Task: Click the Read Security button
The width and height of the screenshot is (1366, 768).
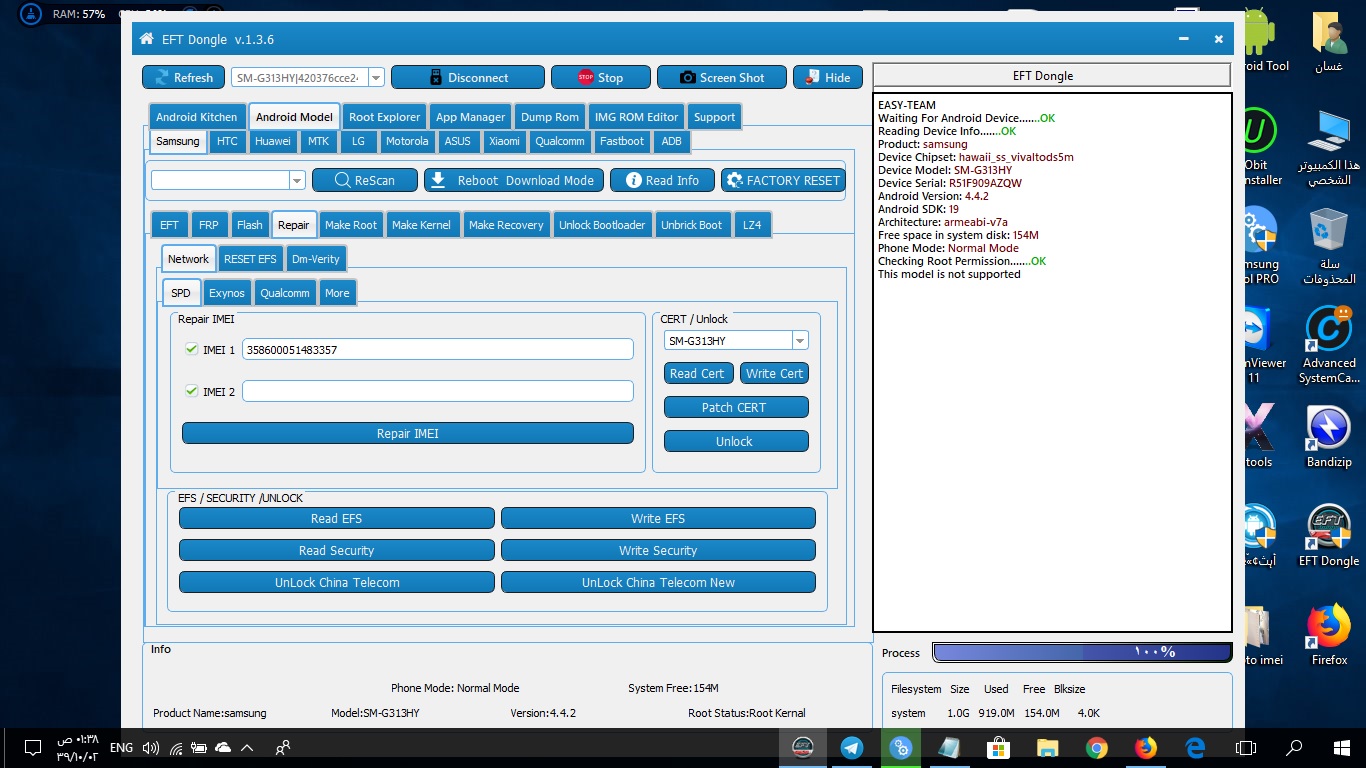Action: 337,550
